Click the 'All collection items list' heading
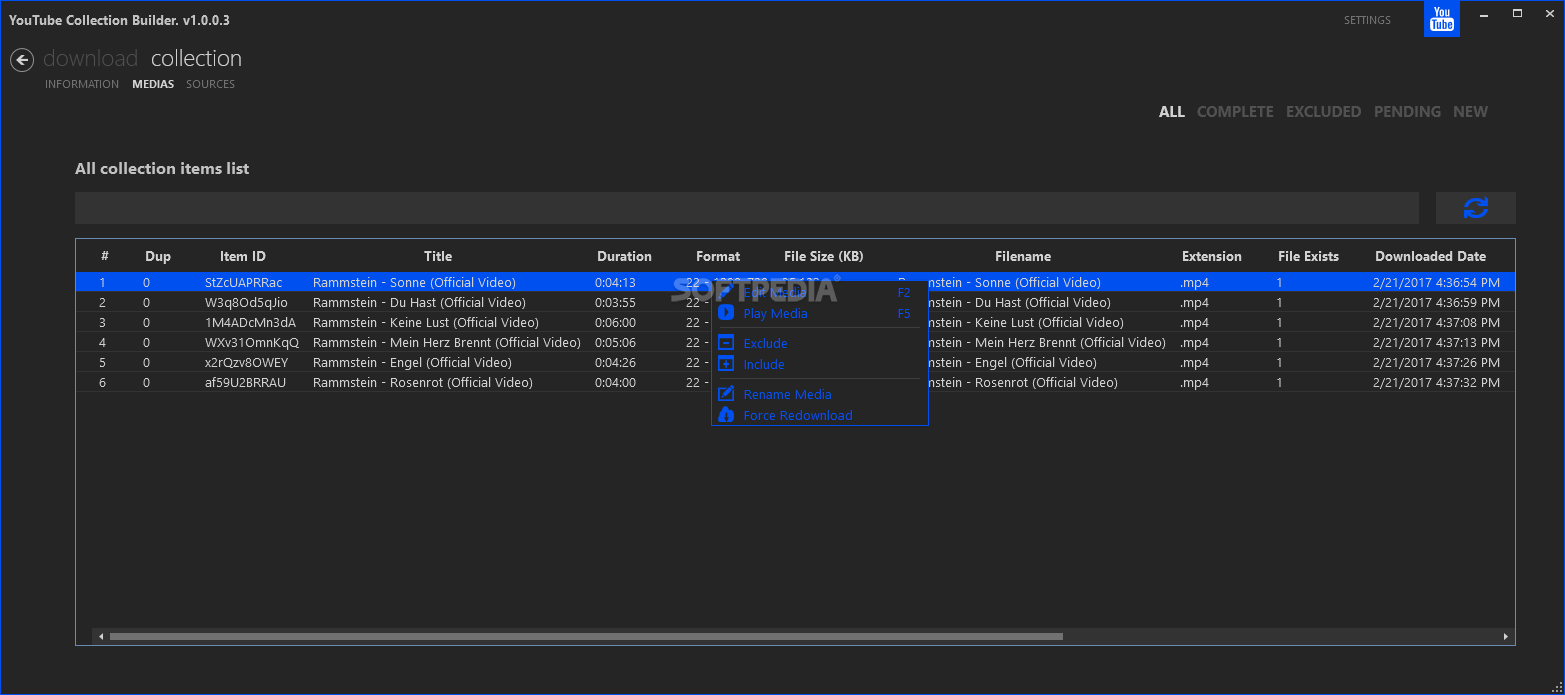 coord(162,169)
